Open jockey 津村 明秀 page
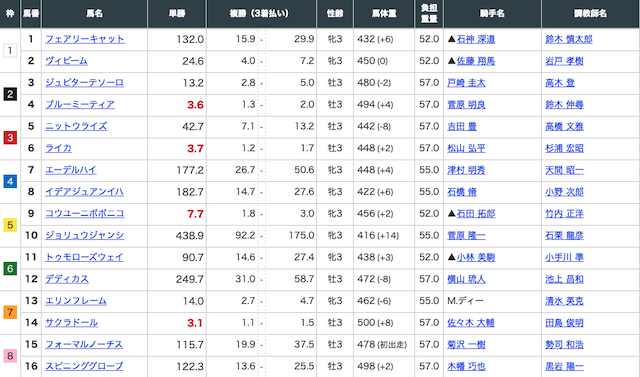640x377 pixels. coord(466,171)
